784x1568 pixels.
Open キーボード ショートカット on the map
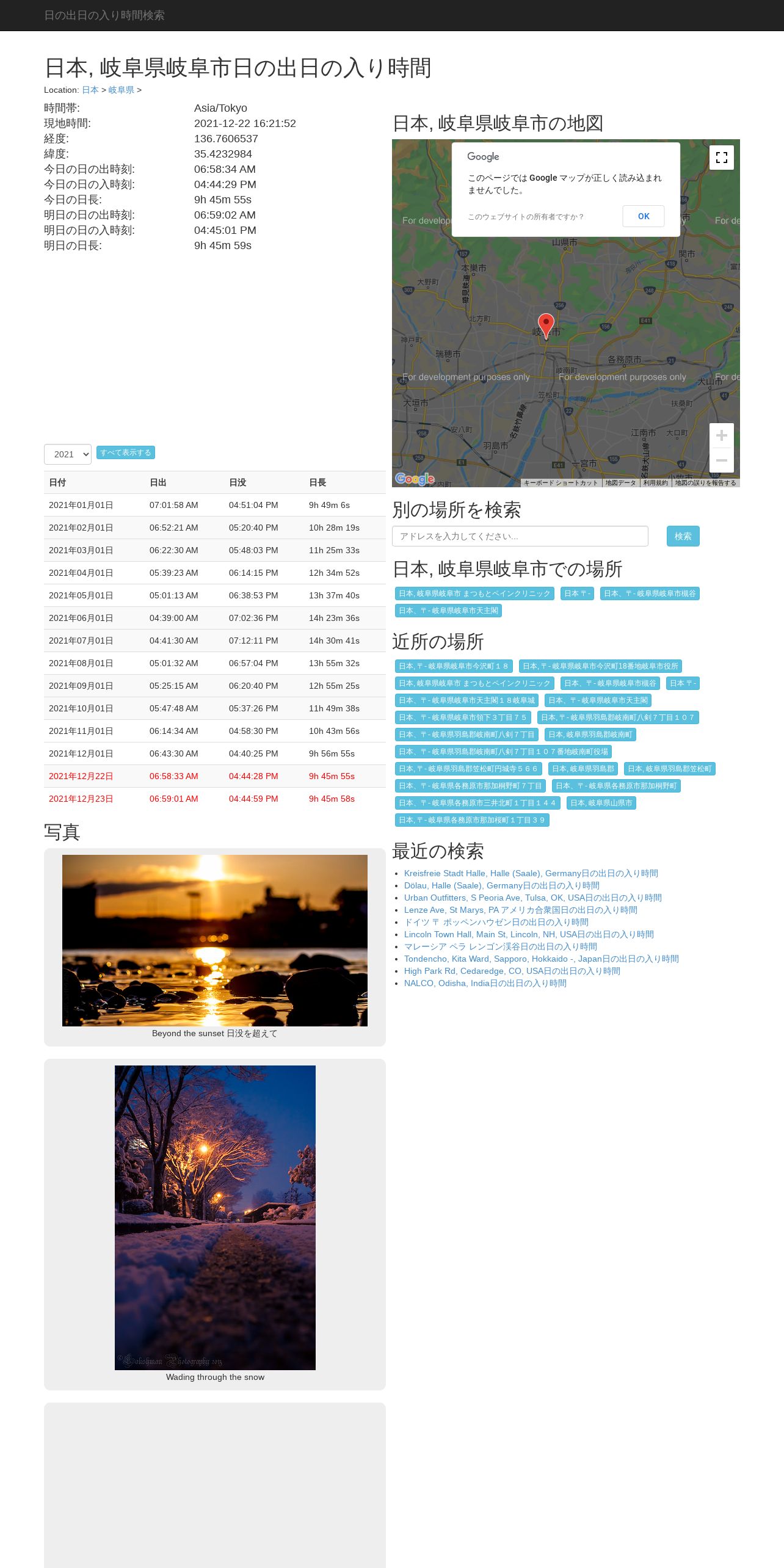coord(561,483)
